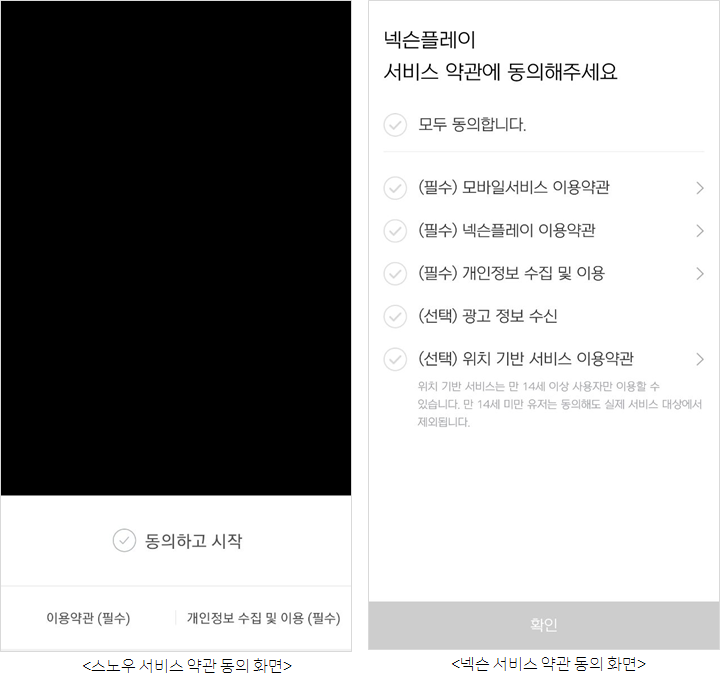Viewport: 720px width, 685px height.
Task: Click (선택) 광고 정보 수신 label text
Action: click(488, 316)
